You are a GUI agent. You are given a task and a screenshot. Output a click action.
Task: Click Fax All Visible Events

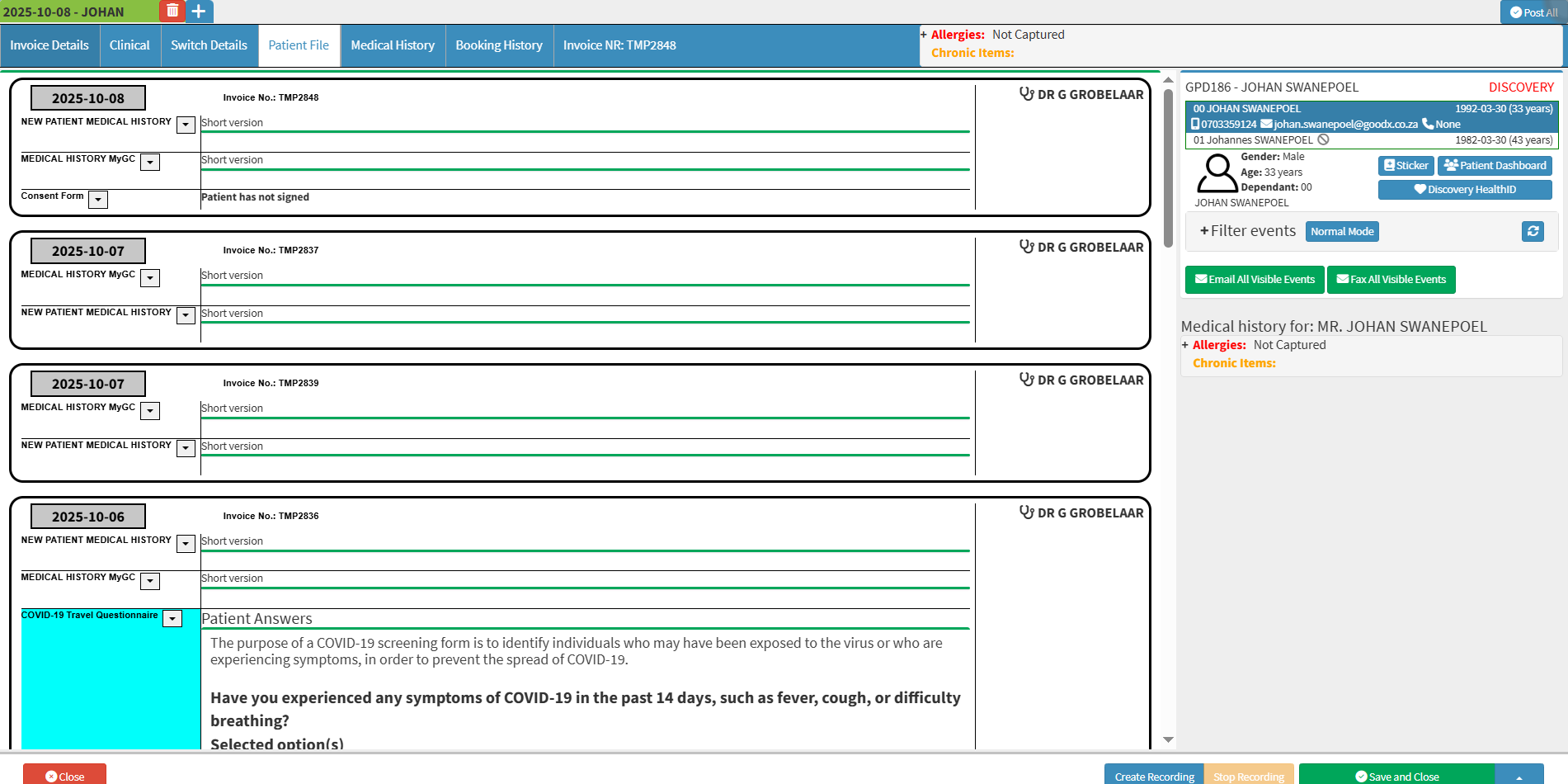point(1391,279)
